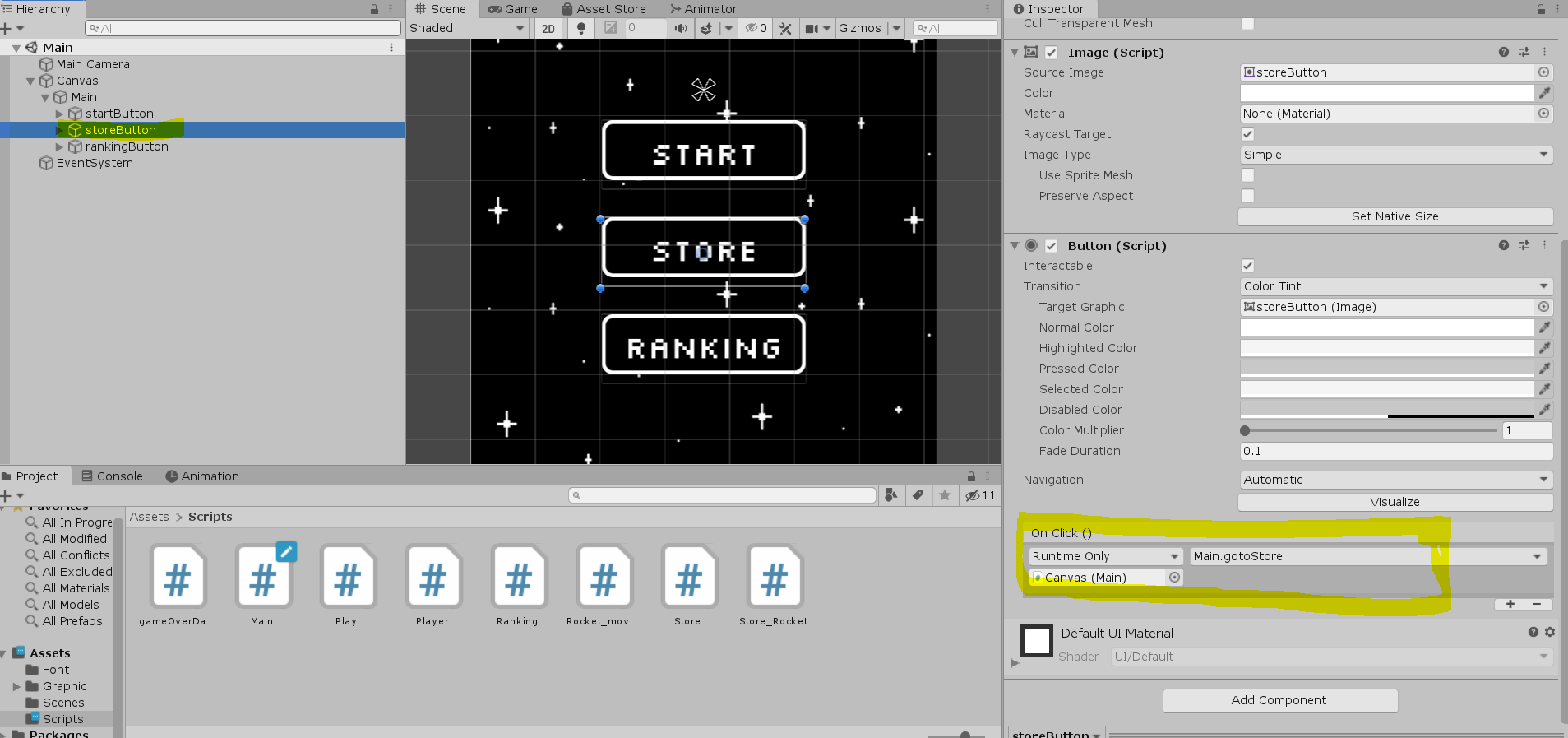Expand the rankingButton item in the Hierarchy
Image resolution: width=1568 pixels, height=738 pixels.
point(59,146)
